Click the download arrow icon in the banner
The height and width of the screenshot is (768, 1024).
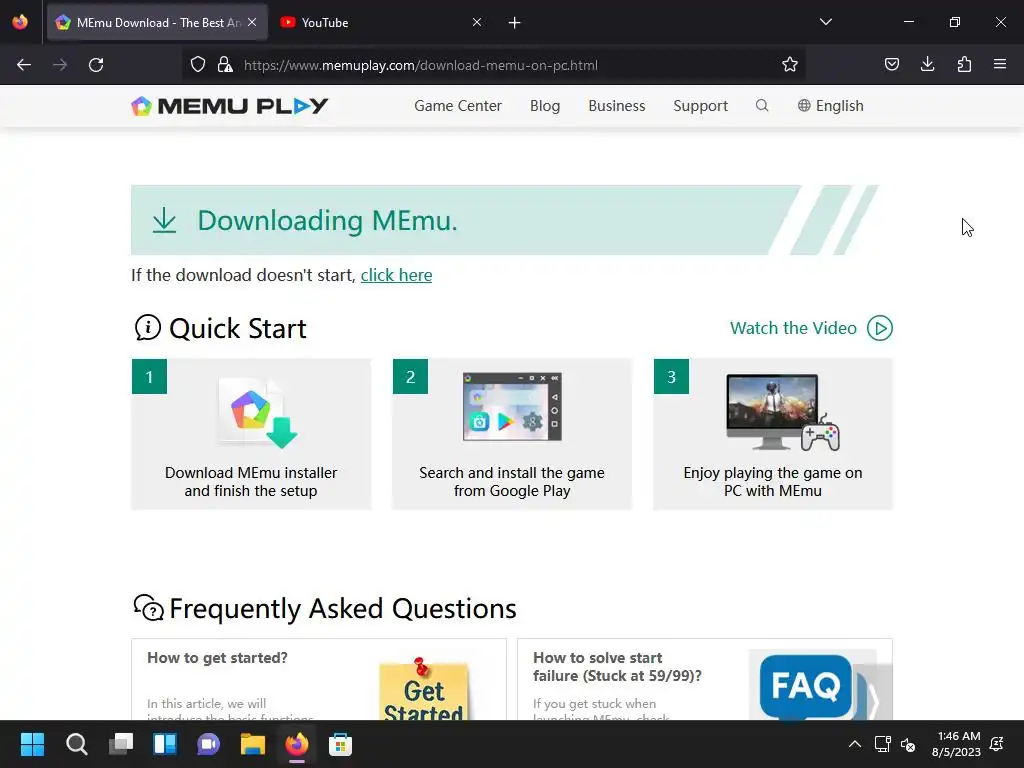[x=165, y=220]
